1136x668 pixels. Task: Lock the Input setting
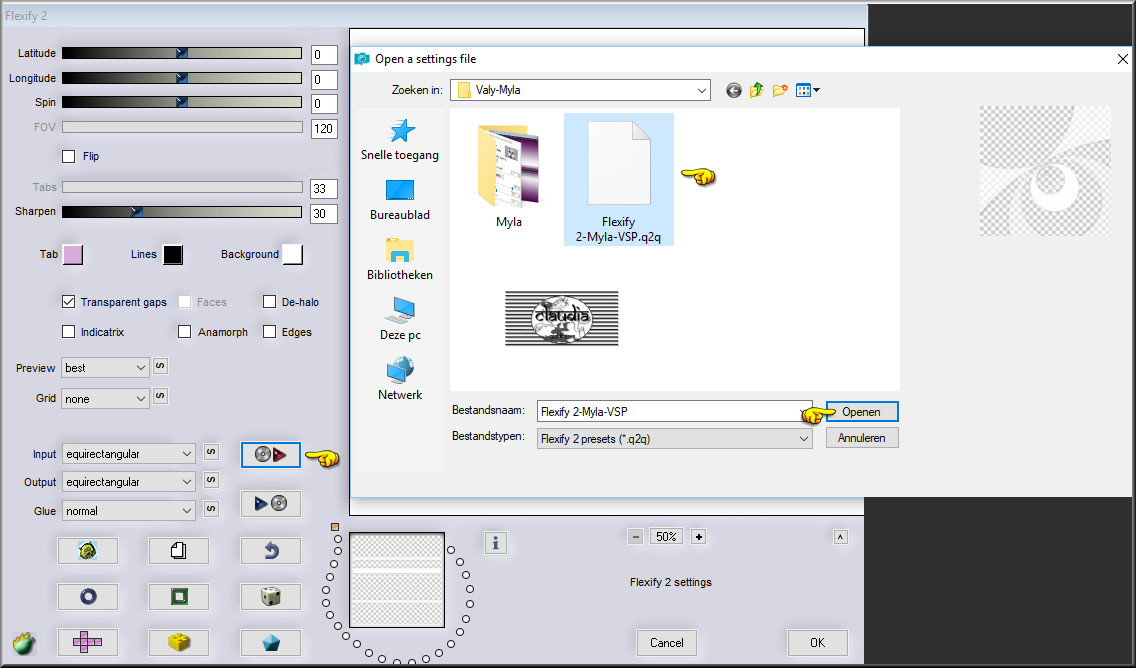click(211, 452)
